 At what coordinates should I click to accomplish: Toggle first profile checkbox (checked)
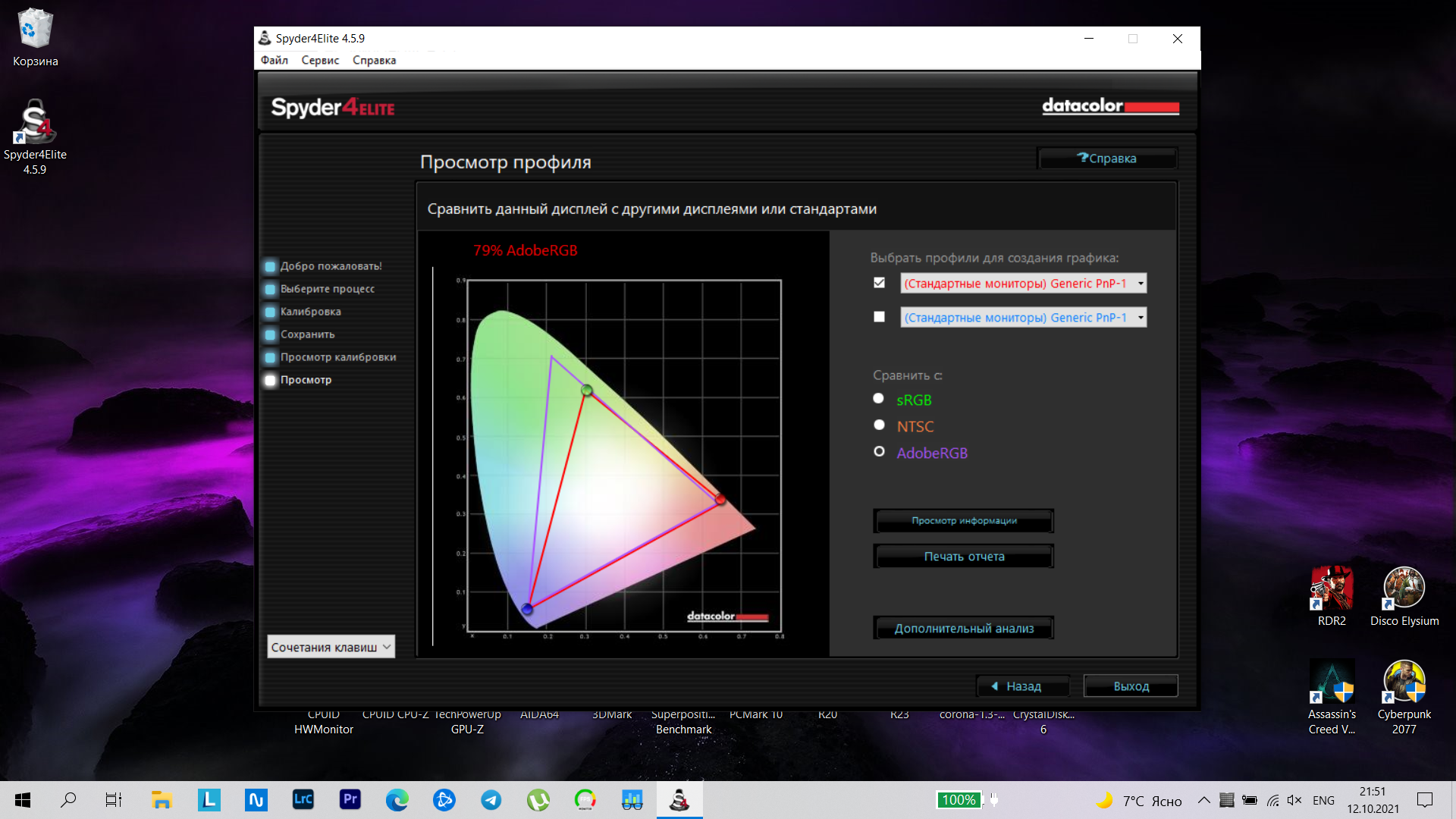click(x=879, y=283)
